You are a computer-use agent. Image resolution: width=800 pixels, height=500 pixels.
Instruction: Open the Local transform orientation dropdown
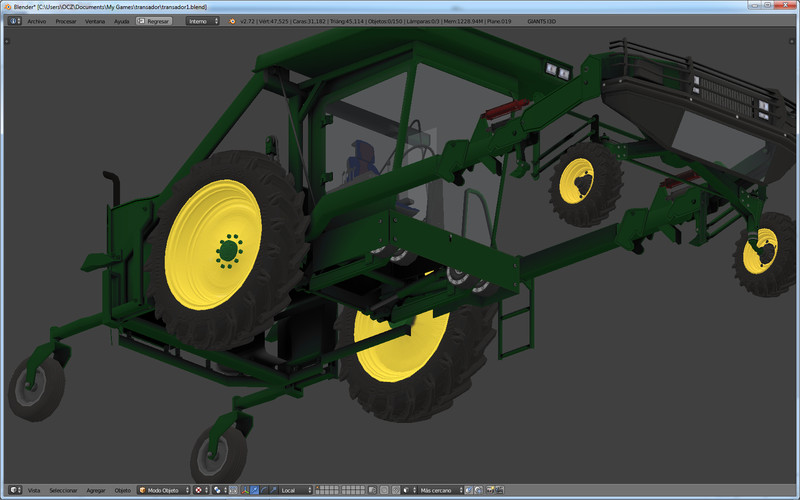click(295, 490)
